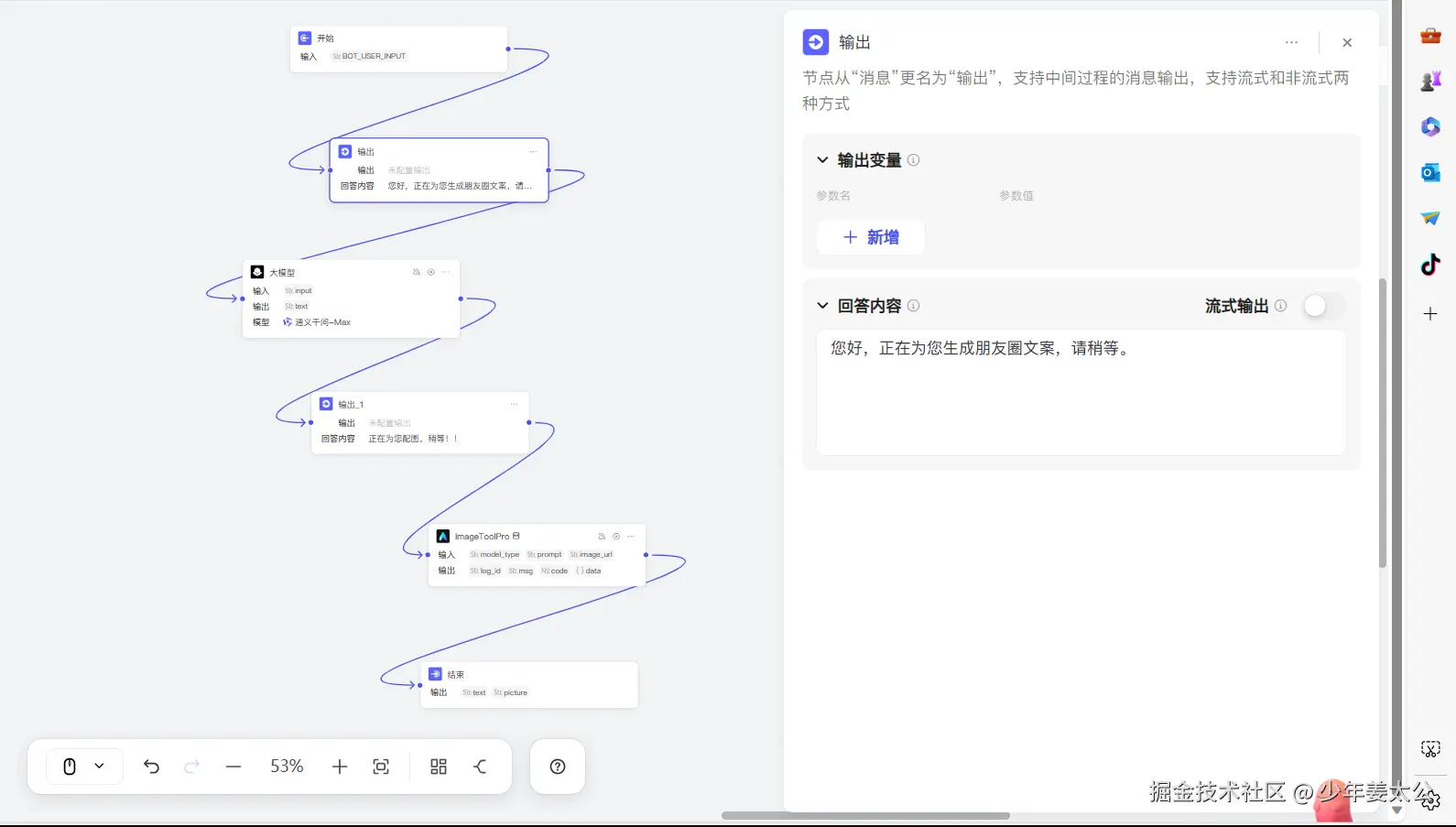Screen dimensions: 1456x827
Task: Open the help question-mark button
Action: click(558, 767)
